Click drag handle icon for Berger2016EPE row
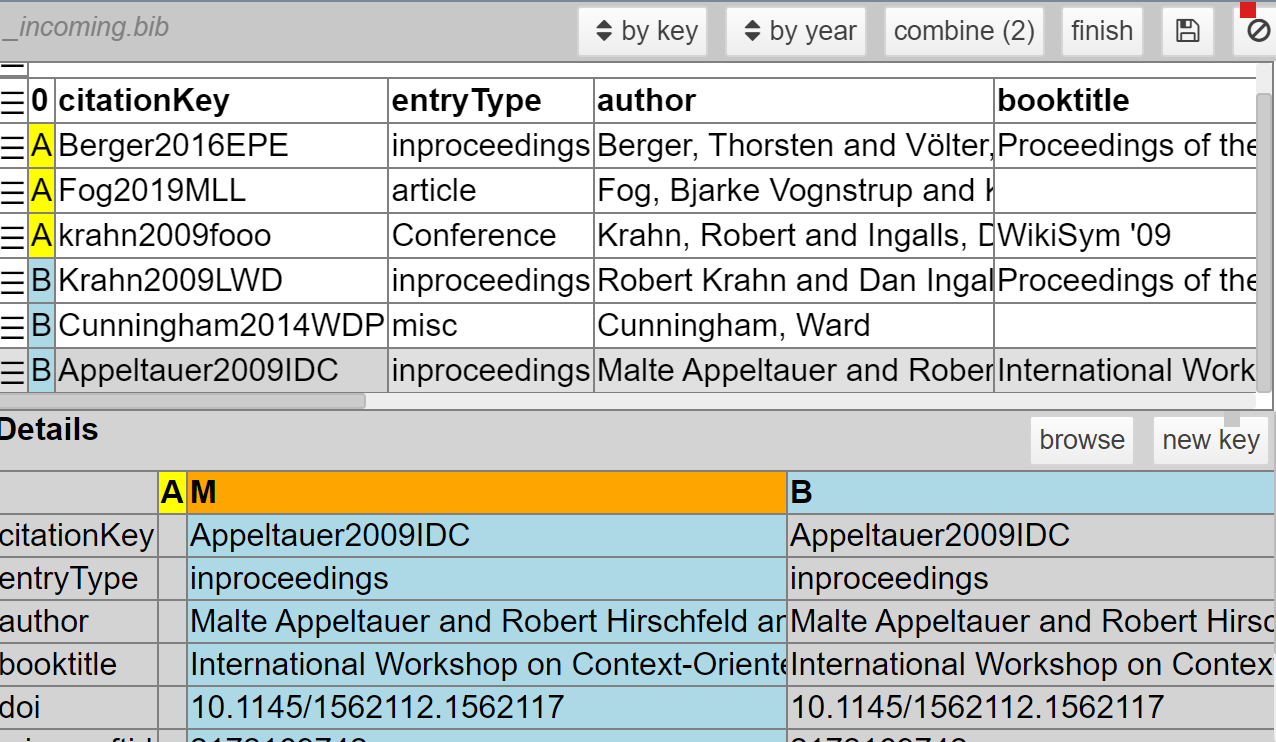Screen dimensions: 1276x742 [12, 146]
